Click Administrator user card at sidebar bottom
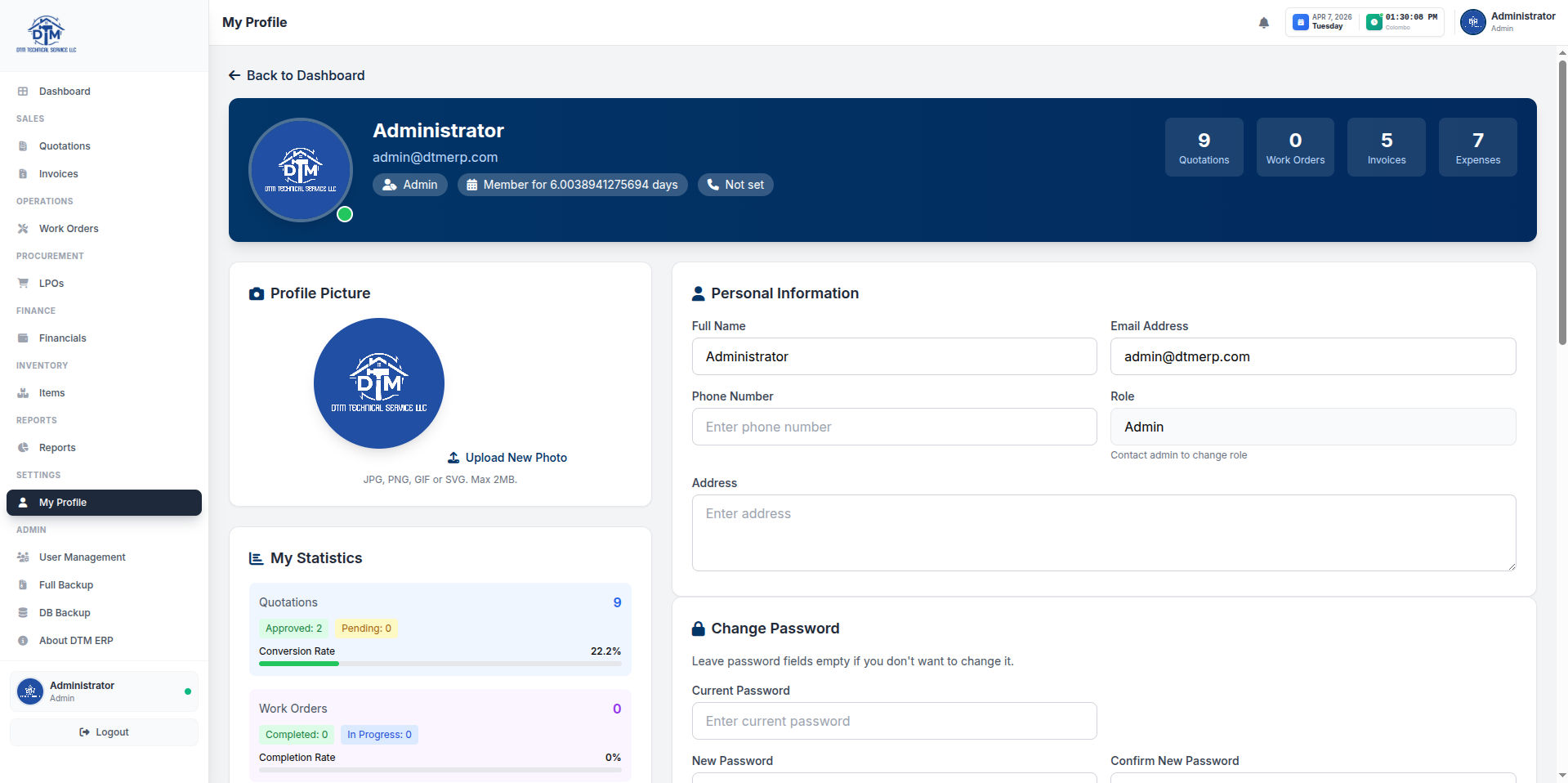The width and height of the screenshot is (1568, 783). [104, 691]
